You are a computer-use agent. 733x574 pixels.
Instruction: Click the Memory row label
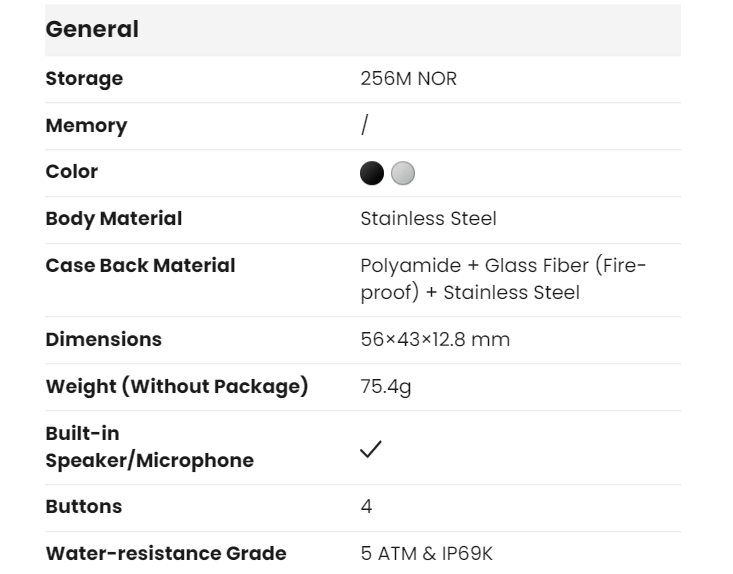86,126
